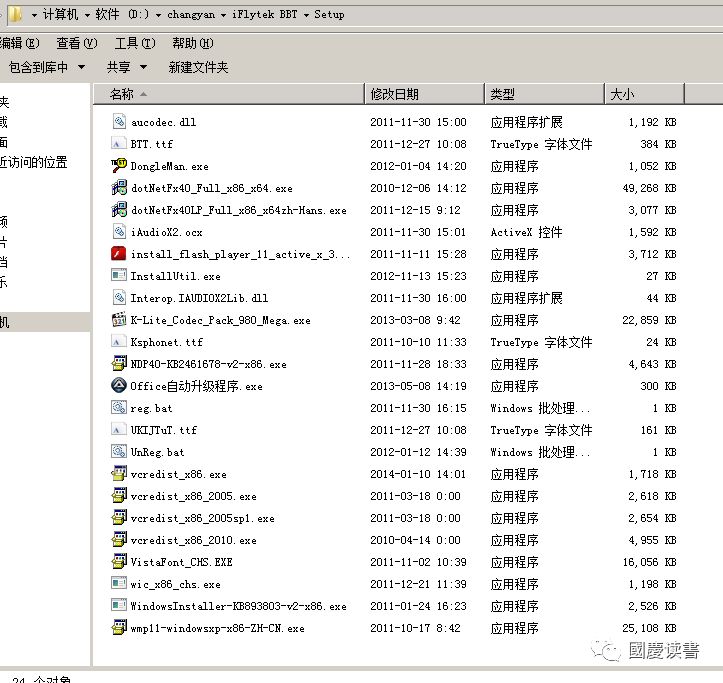
Task: Sort by the 名称 column header
Action: (229, 94)
